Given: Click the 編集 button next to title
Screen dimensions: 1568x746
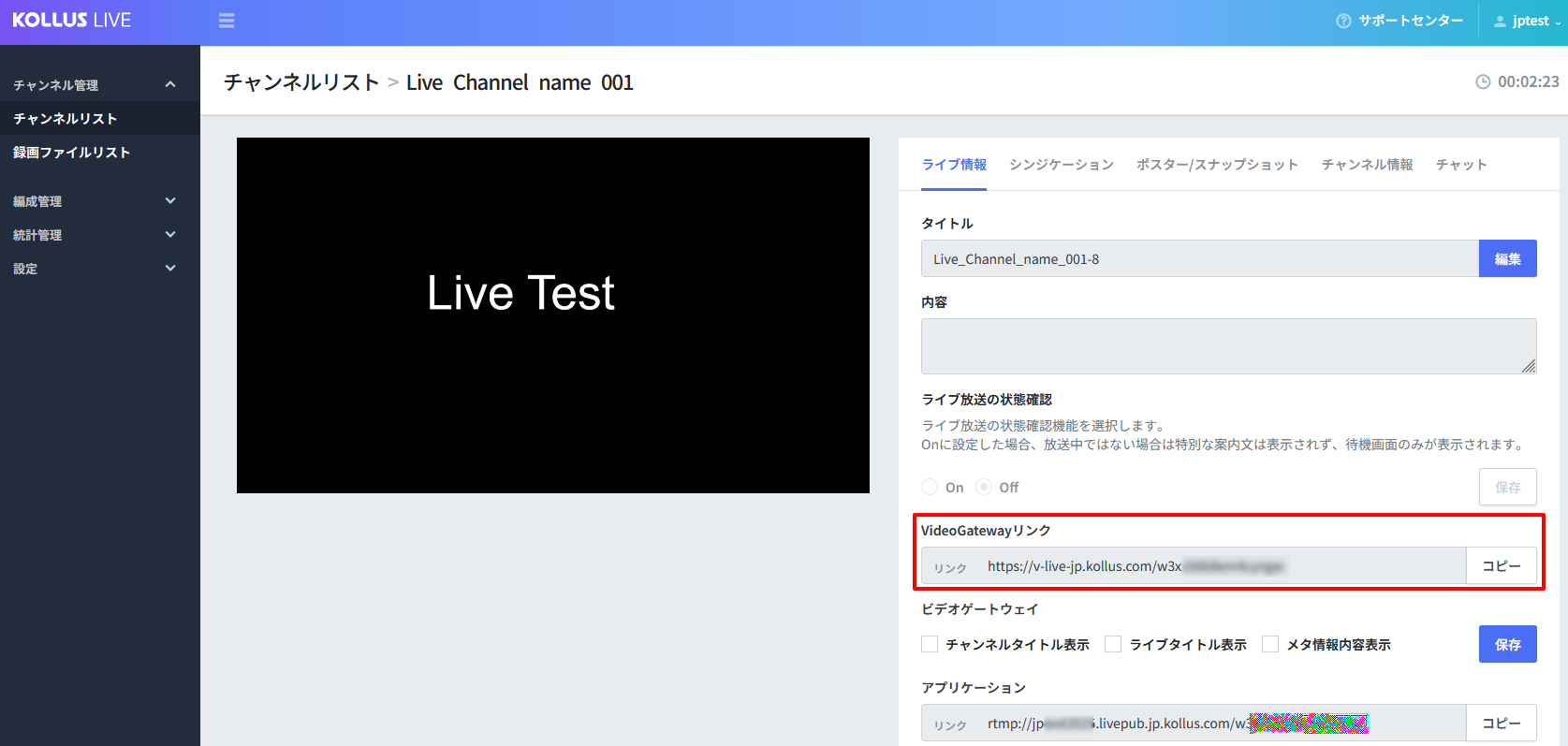Looking at the screenshot, I should (x=1508, y=258).
